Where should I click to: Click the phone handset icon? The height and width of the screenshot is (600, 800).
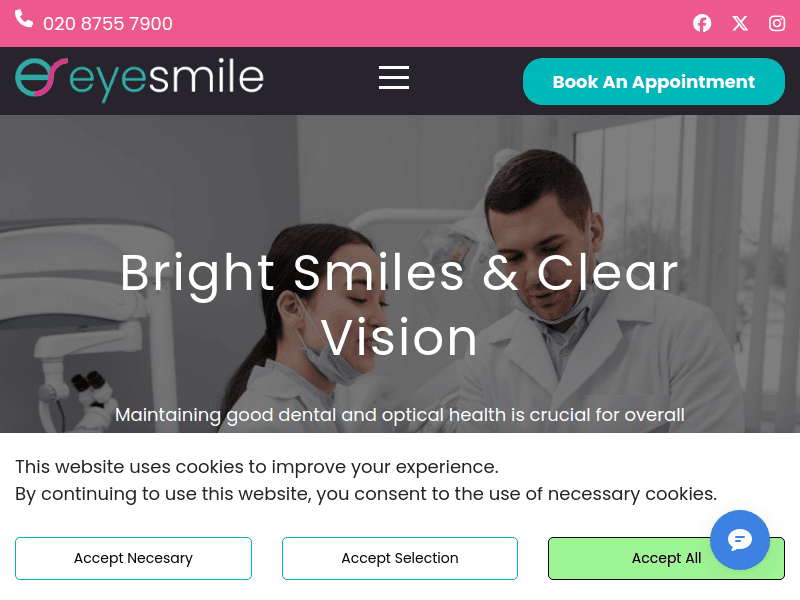(23, 19)
